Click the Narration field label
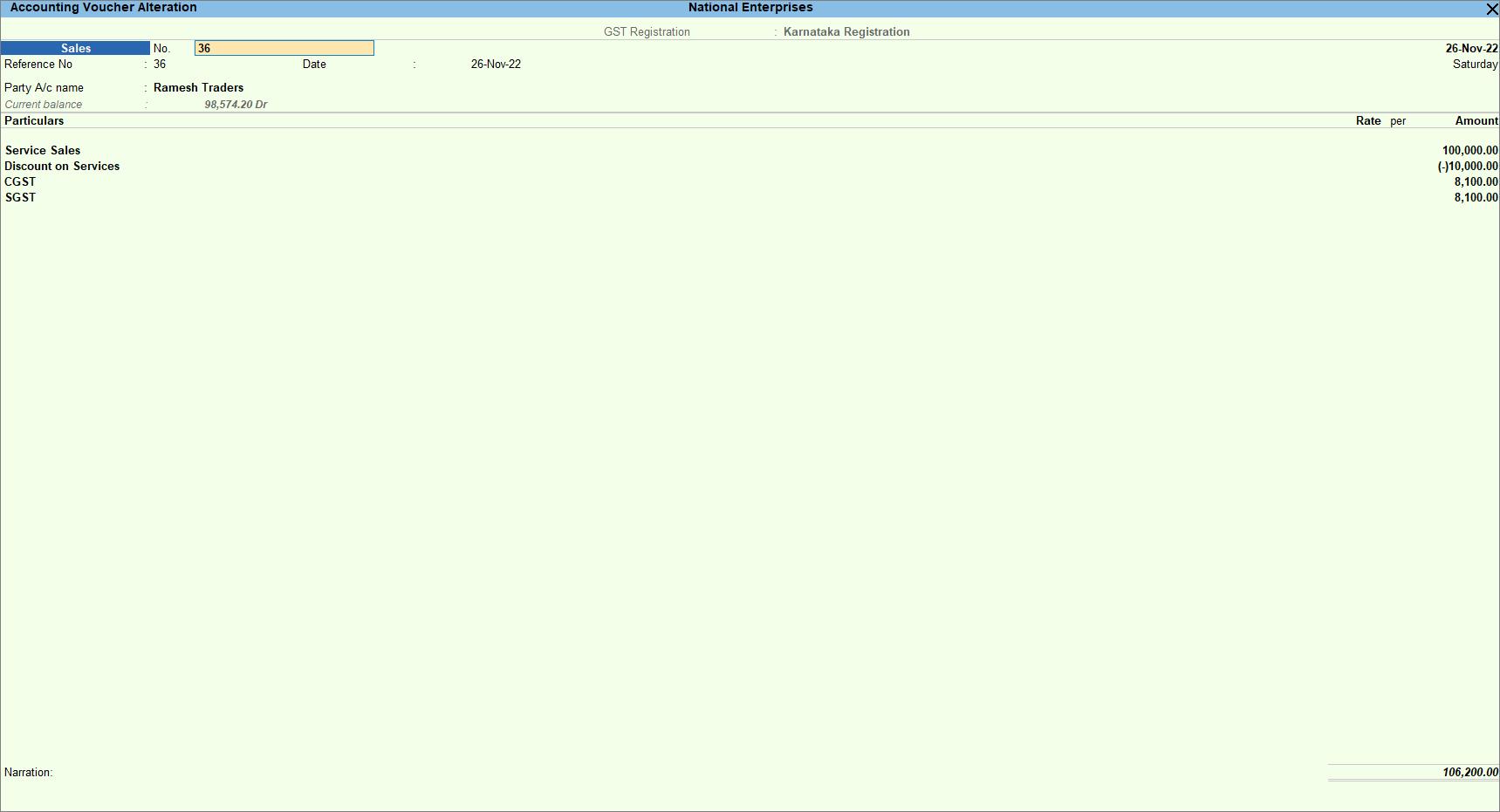The width and height of the screenshot is (1500, 812). pos(28,773)
